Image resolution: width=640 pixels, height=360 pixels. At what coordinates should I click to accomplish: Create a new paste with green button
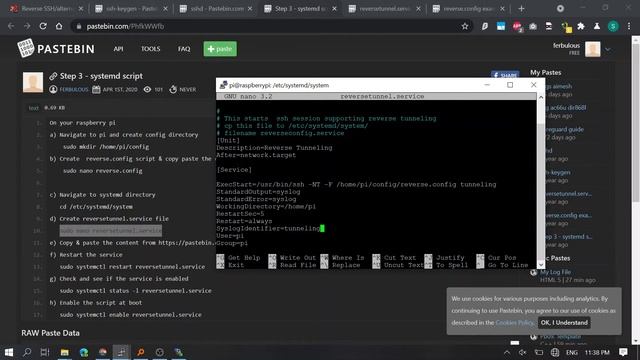point(220,49)
